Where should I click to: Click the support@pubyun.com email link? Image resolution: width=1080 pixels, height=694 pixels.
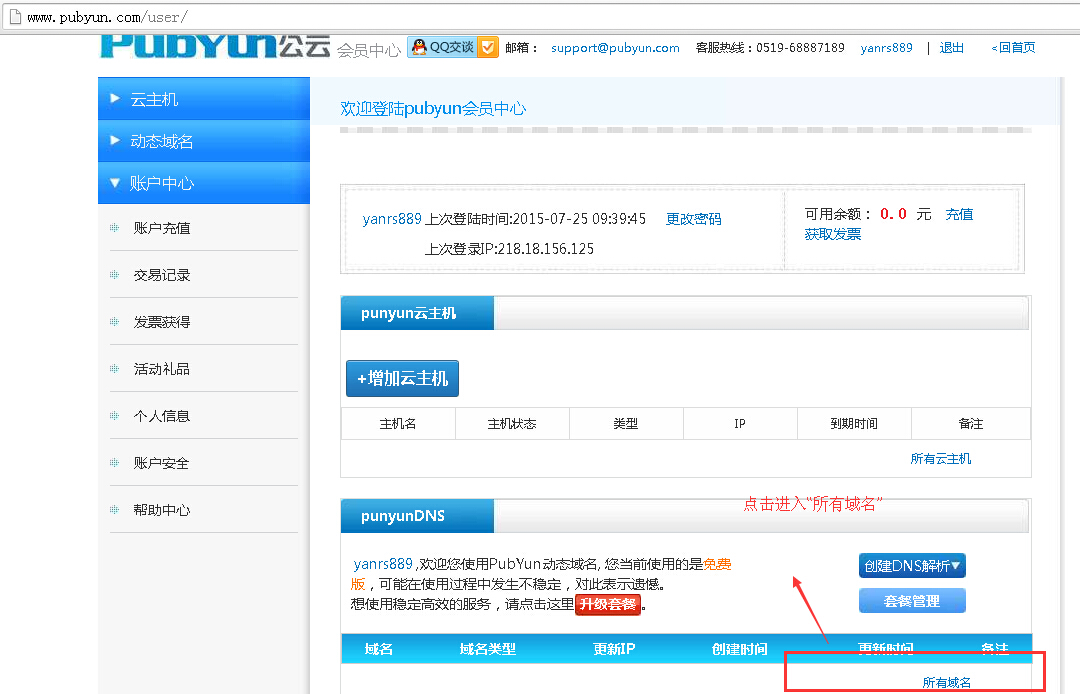(615, 48)
